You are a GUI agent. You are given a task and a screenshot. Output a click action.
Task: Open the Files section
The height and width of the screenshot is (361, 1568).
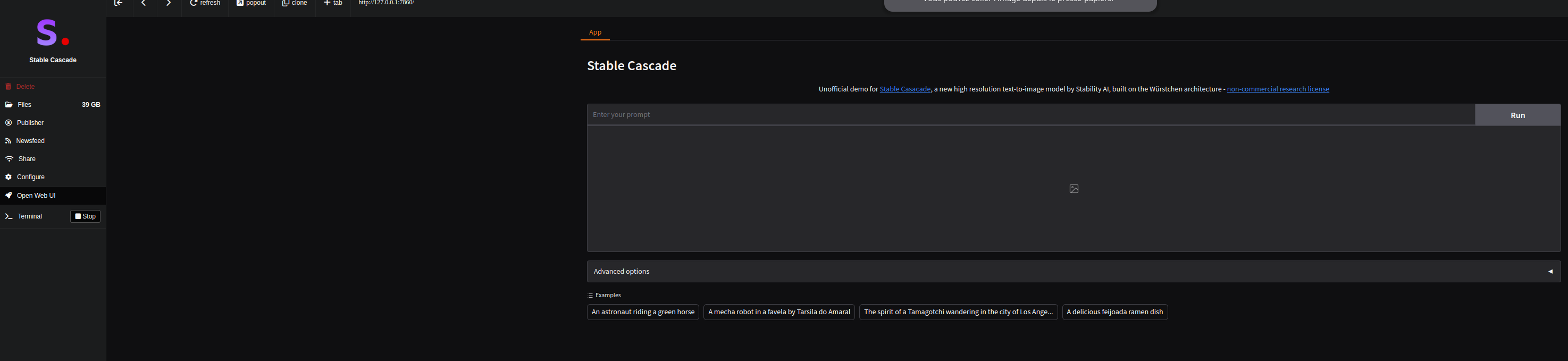click(53, 105)
